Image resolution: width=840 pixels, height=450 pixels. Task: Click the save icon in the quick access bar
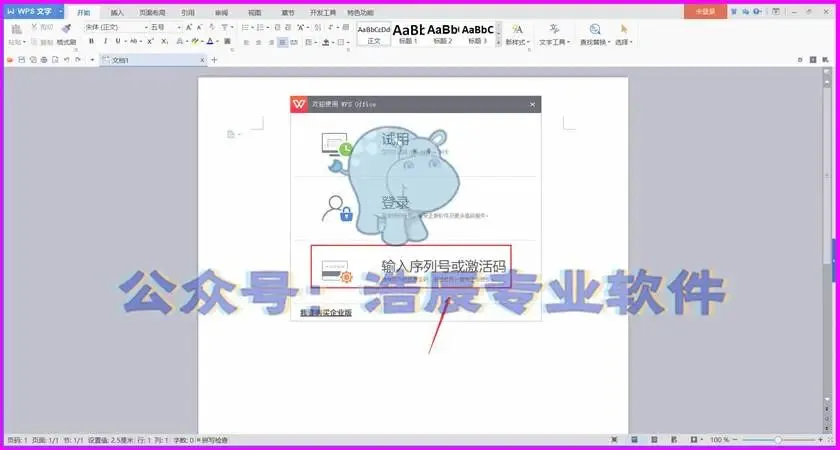click(x=21, y=60)
